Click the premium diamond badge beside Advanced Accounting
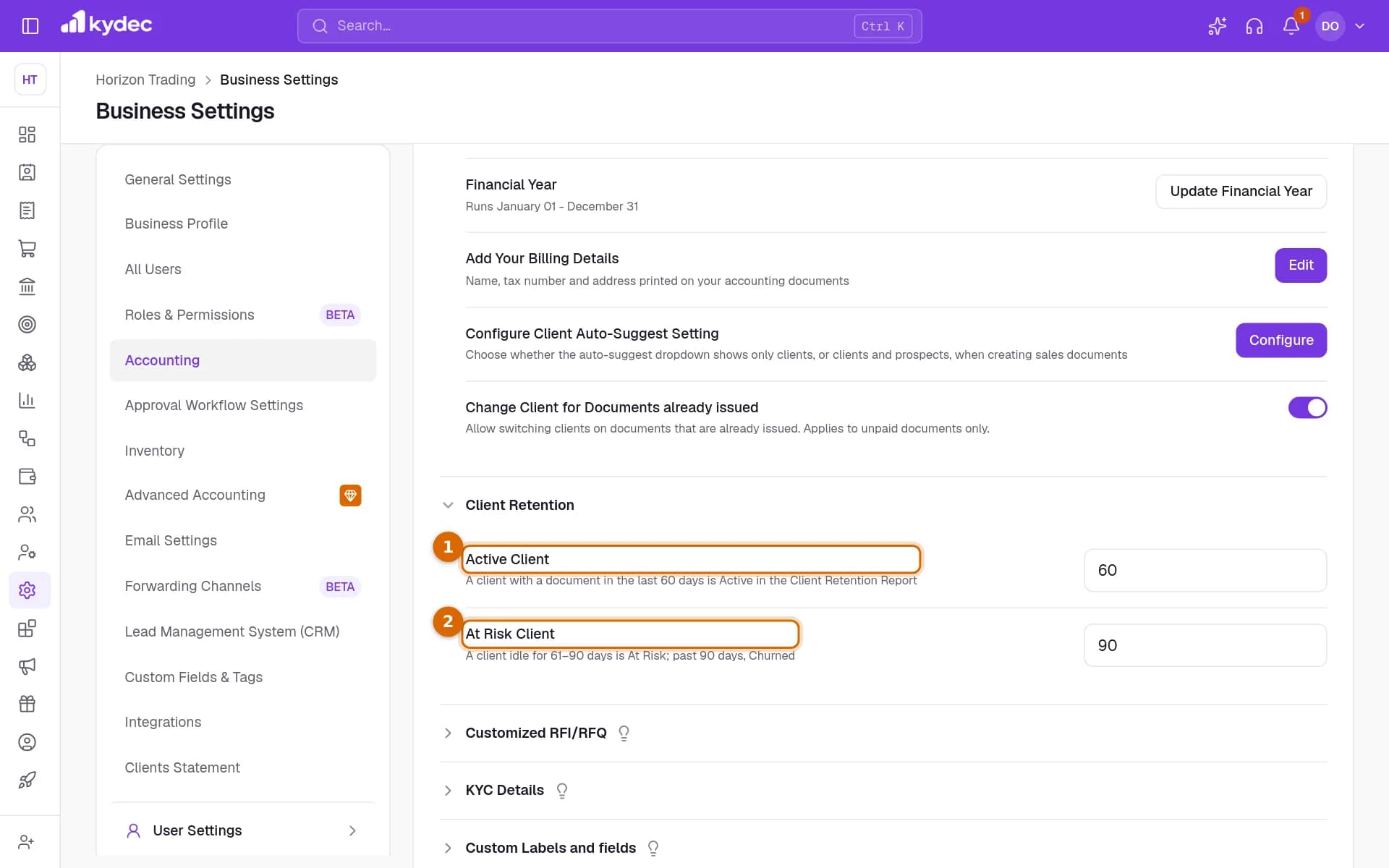This screenshot has width=1389, height=868. tap(350, 495)
